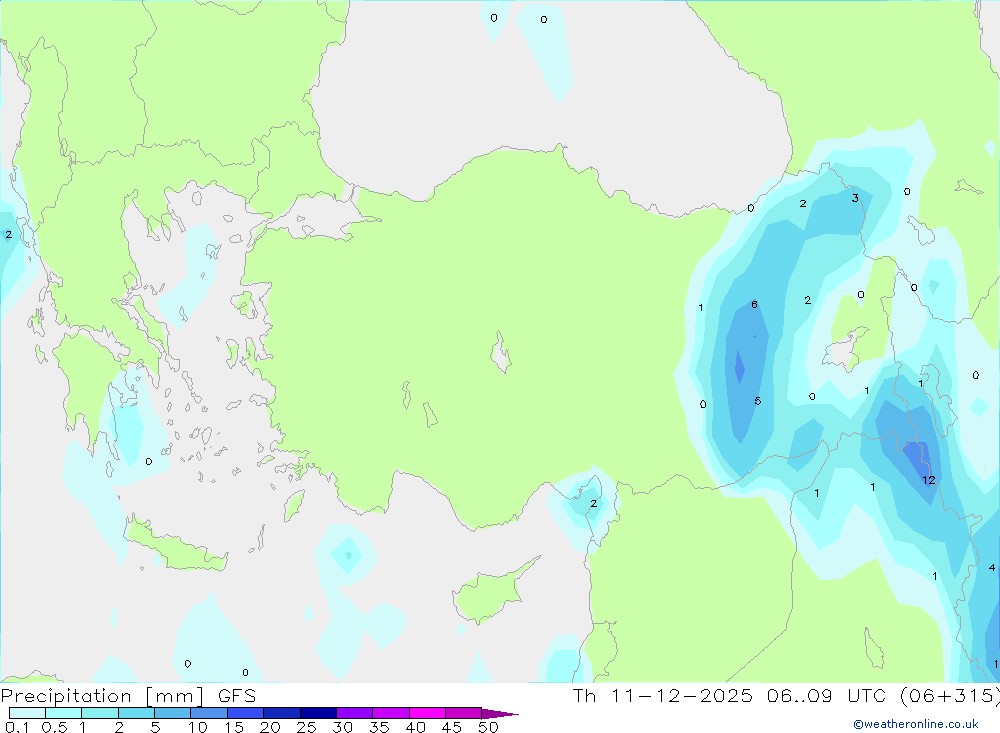Click the 'Precipitation [mm] GFS' title text

coord(128,696)
